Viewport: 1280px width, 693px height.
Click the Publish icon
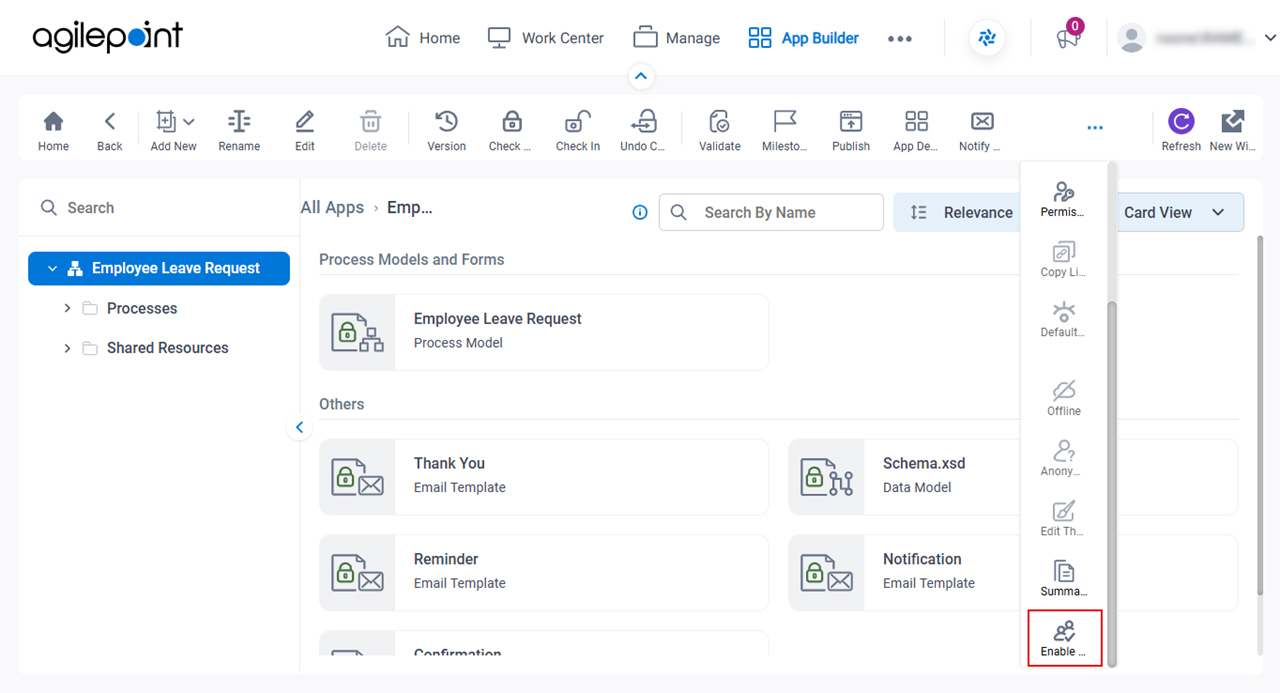point(851,131)
